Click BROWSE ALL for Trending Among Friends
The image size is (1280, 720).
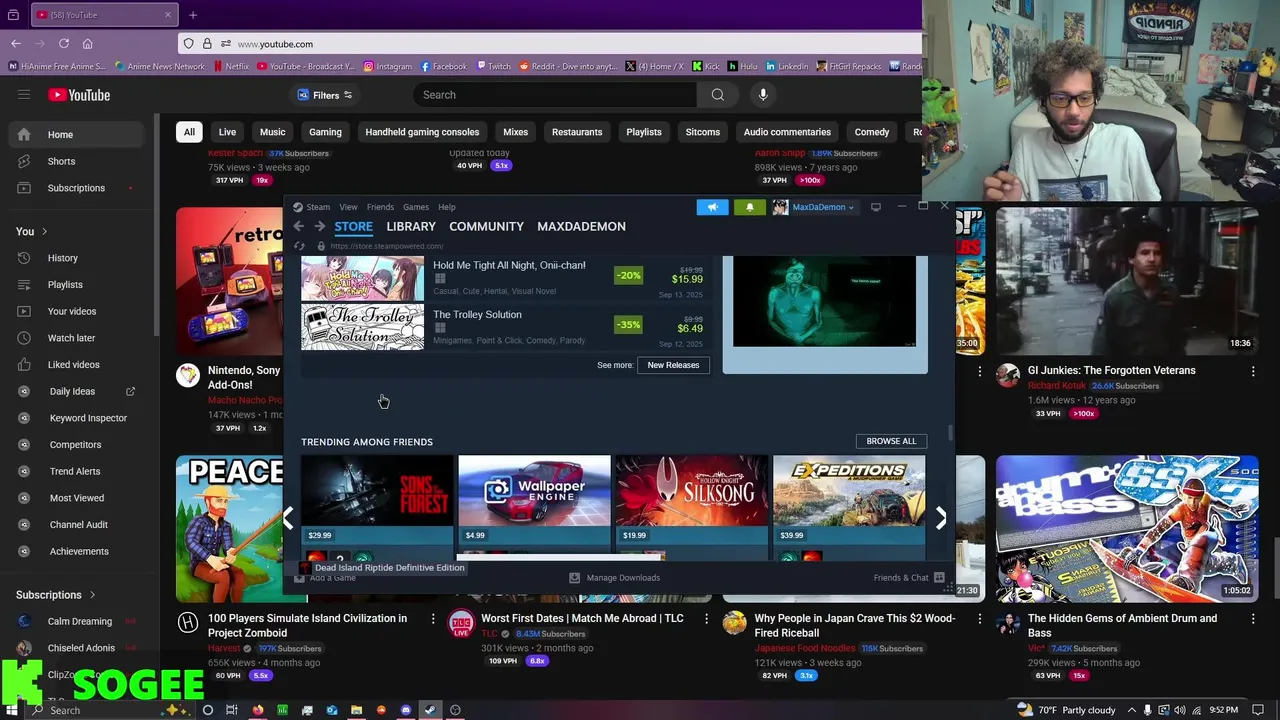(891, 441)
